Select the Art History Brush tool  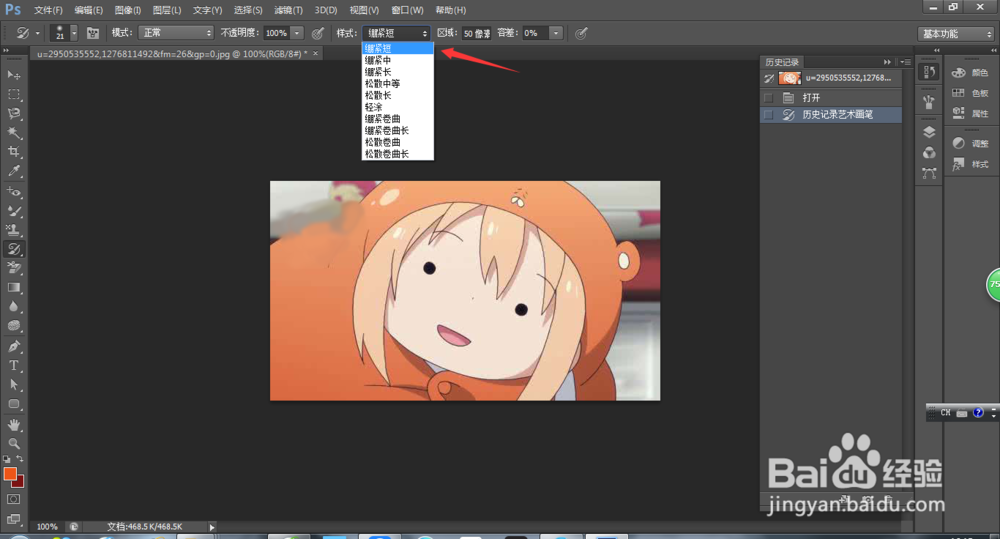click(13, 249)
